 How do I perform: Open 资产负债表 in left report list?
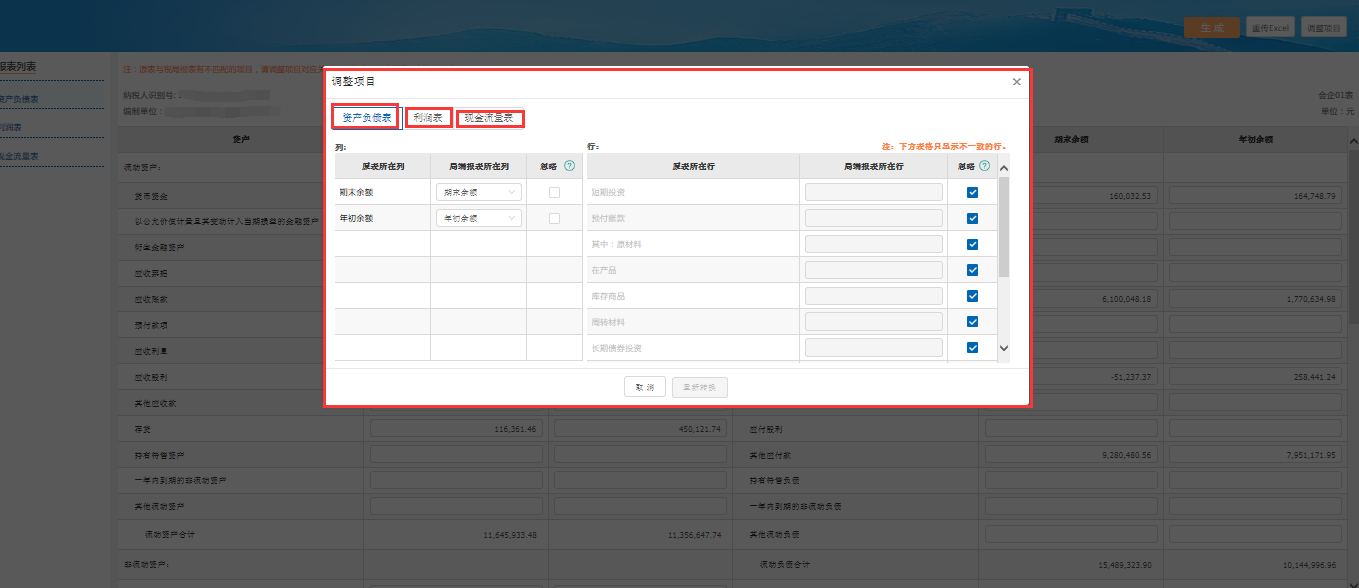point(19,100)
